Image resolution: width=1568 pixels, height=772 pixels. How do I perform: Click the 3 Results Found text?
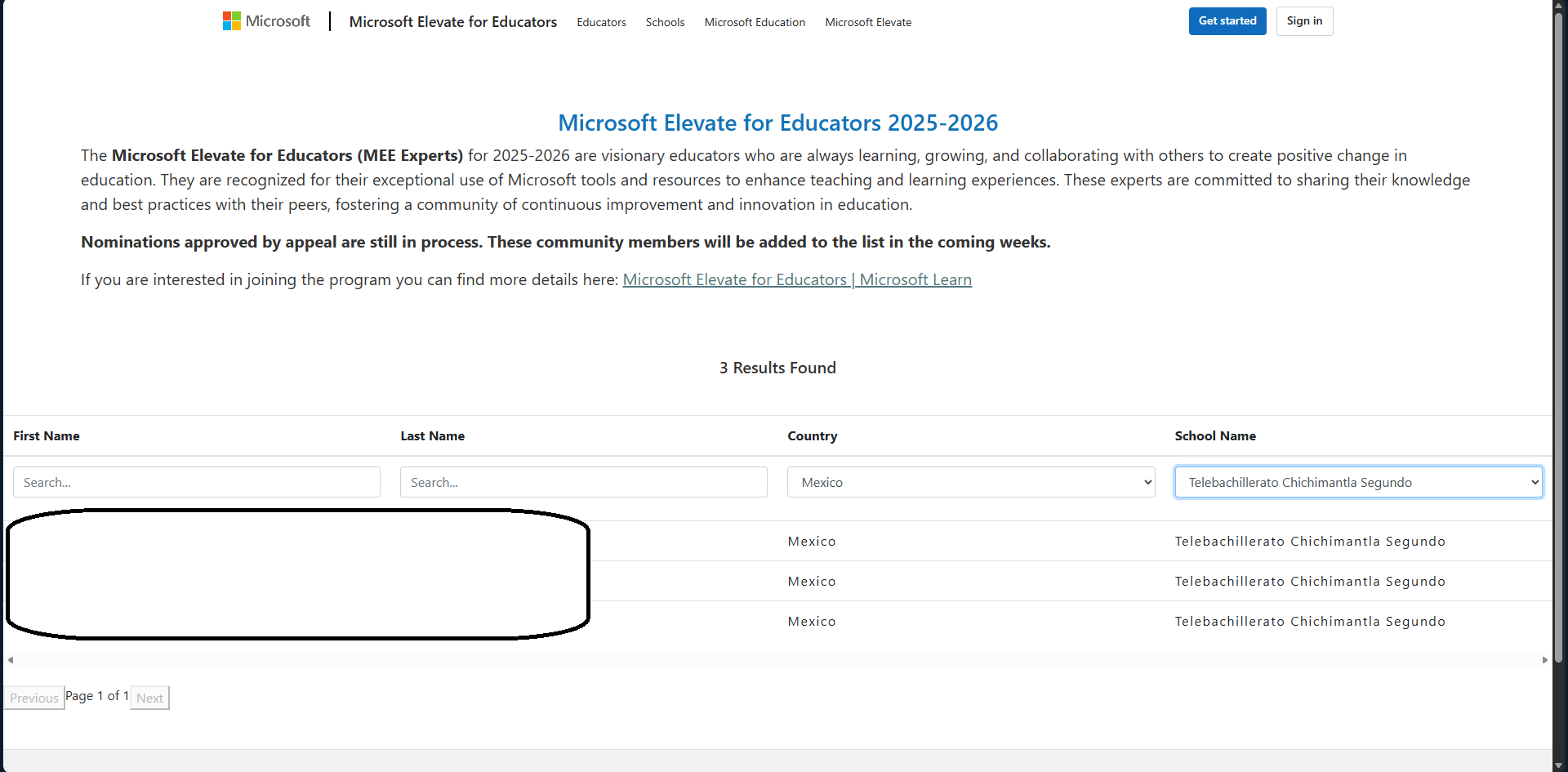(x=777, y=368)
